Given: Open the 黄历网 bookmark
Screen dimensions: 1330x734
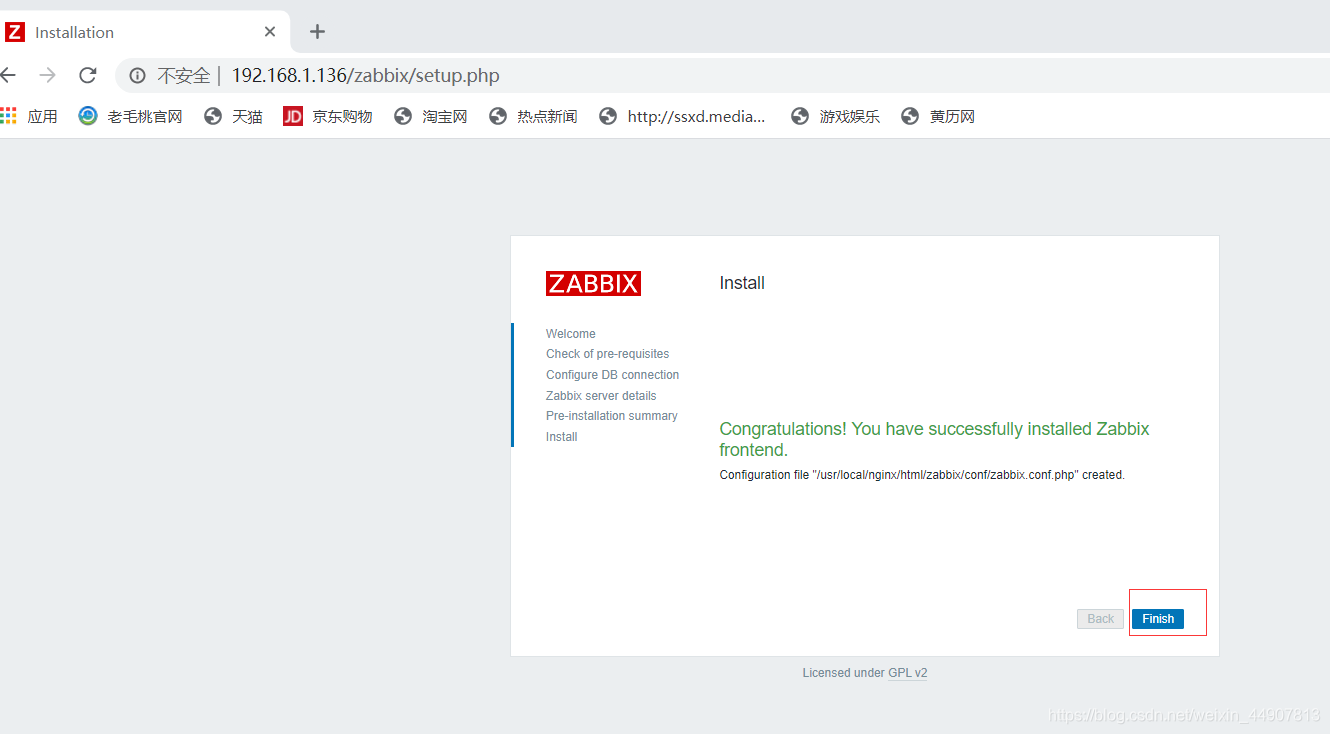Looking at the screenshot, I should [x=938, y=117].
